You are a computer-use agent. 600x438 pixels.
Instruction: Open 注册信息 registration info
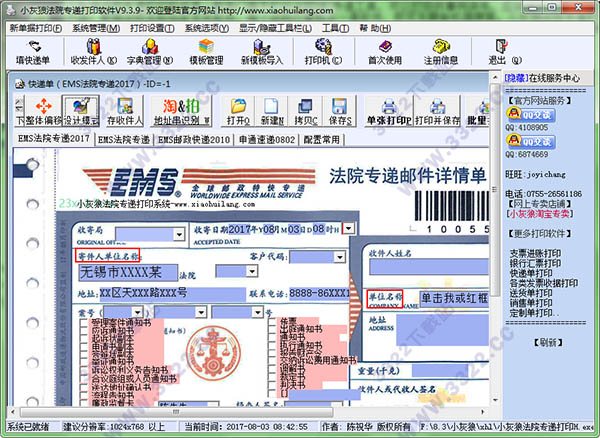441,52
